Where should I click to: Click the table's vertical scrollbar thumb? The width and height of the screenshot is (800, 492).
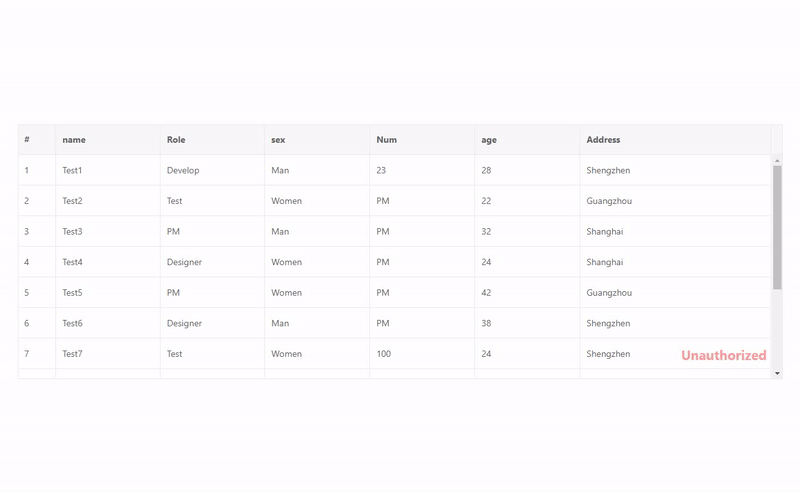[x=777, y=228]
